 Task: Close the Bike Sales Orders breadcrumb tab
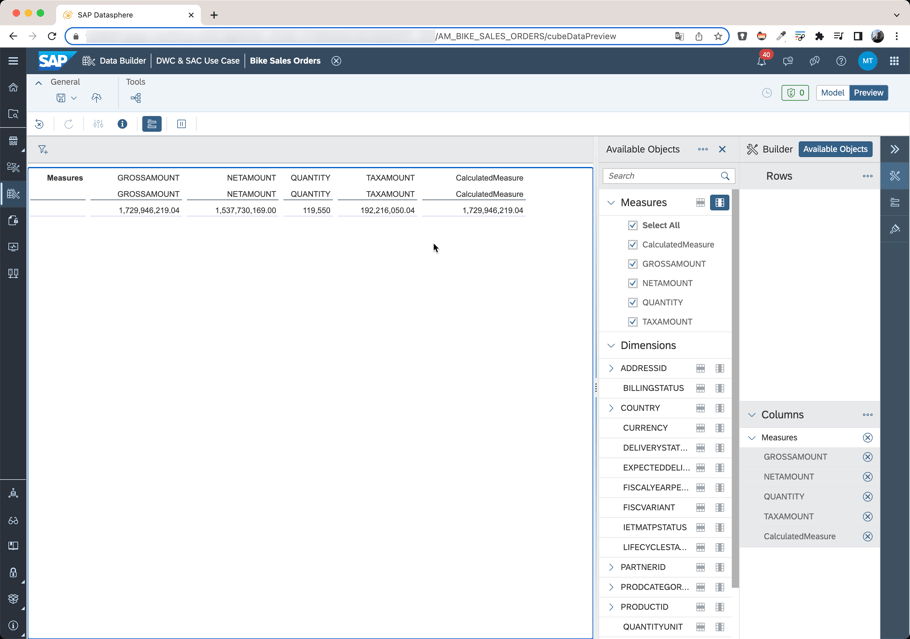point(336,61)
